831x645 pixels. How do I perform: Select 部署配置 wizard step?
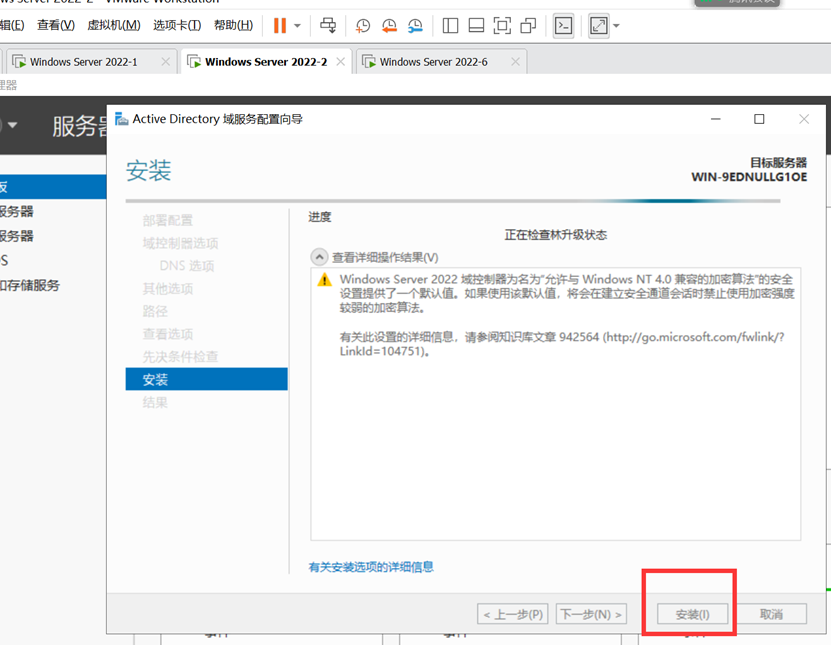coord(167,220)
